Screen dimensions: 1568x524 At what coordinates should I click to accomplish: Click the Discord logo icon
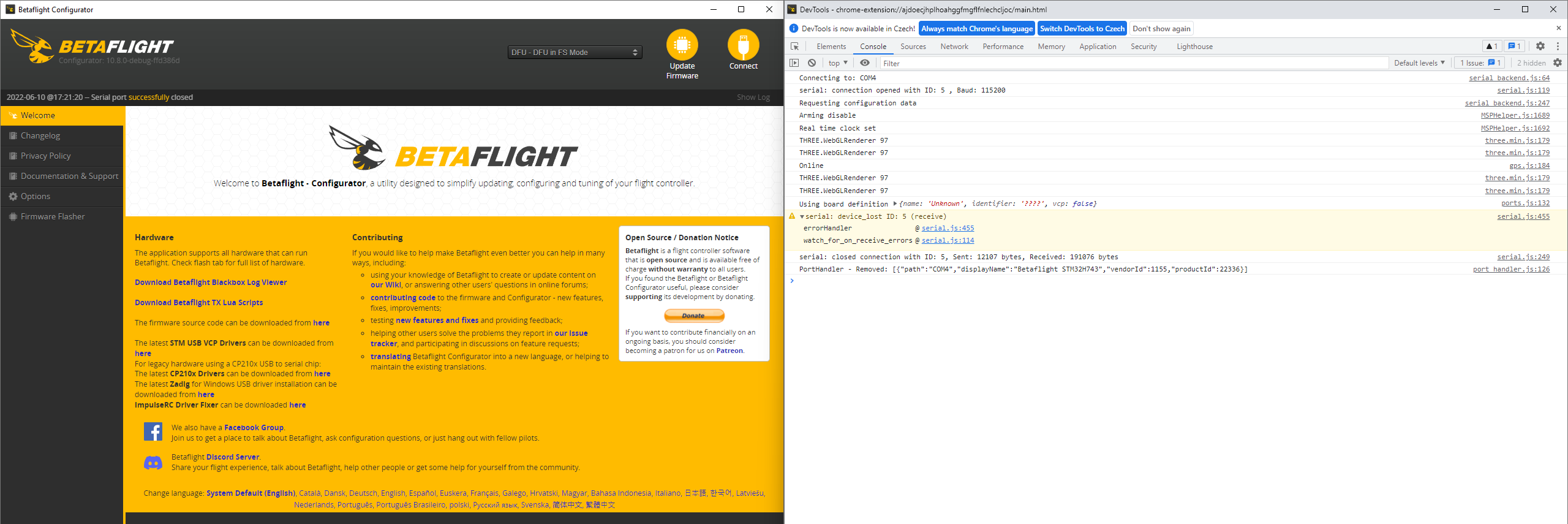pos(153,463)
